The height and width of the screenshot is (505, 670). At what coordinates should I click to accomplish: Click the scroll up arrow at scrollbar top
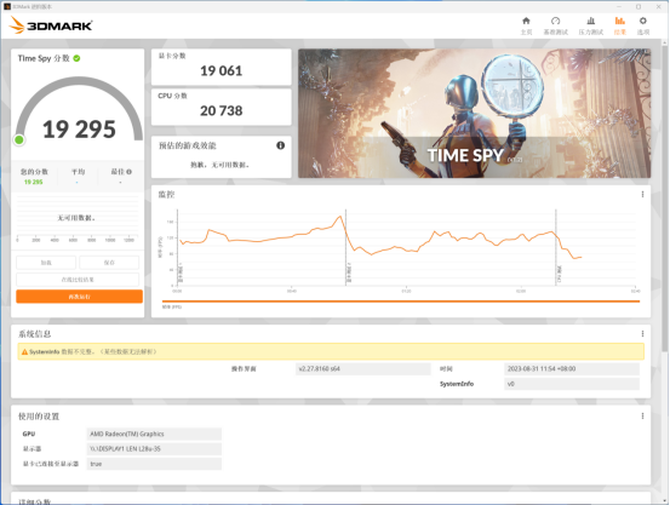(664, 43)
